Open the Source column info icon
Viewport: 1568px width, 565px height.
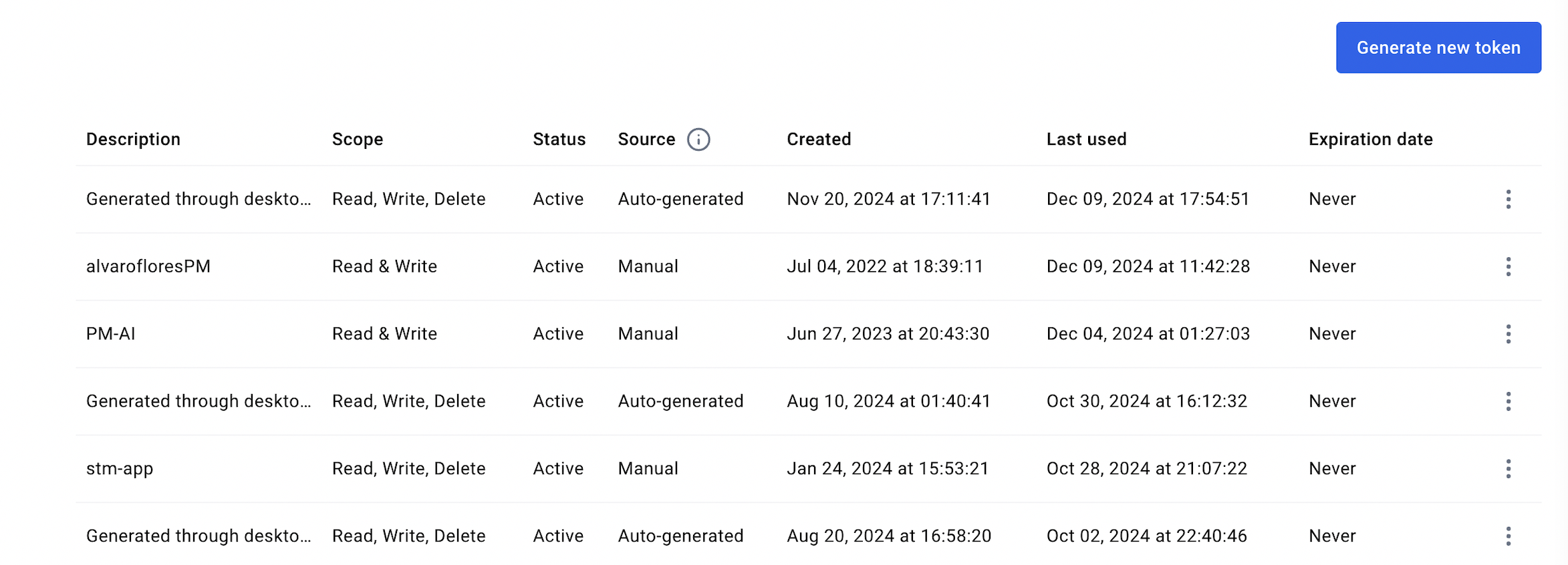[x=698, y=140]
